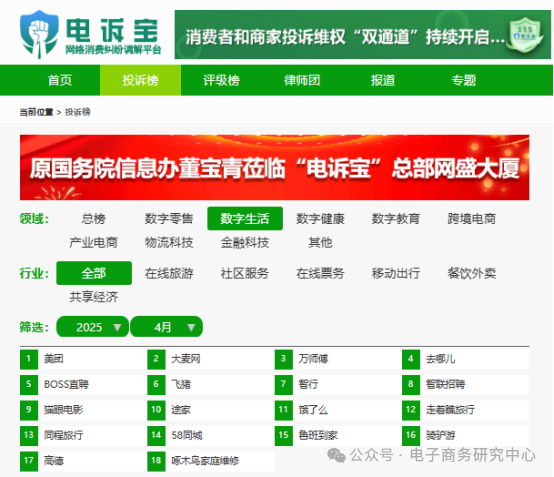The height and width of the screenshot is (477, 554).
Task: Open the year 2025 dropdown arrow
Action: click(117, 328)
